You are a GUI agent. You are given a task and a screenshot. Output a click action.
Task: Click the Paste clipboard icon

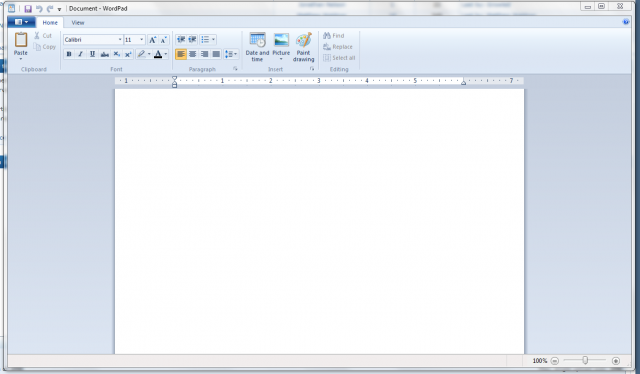tap(21, 40)
